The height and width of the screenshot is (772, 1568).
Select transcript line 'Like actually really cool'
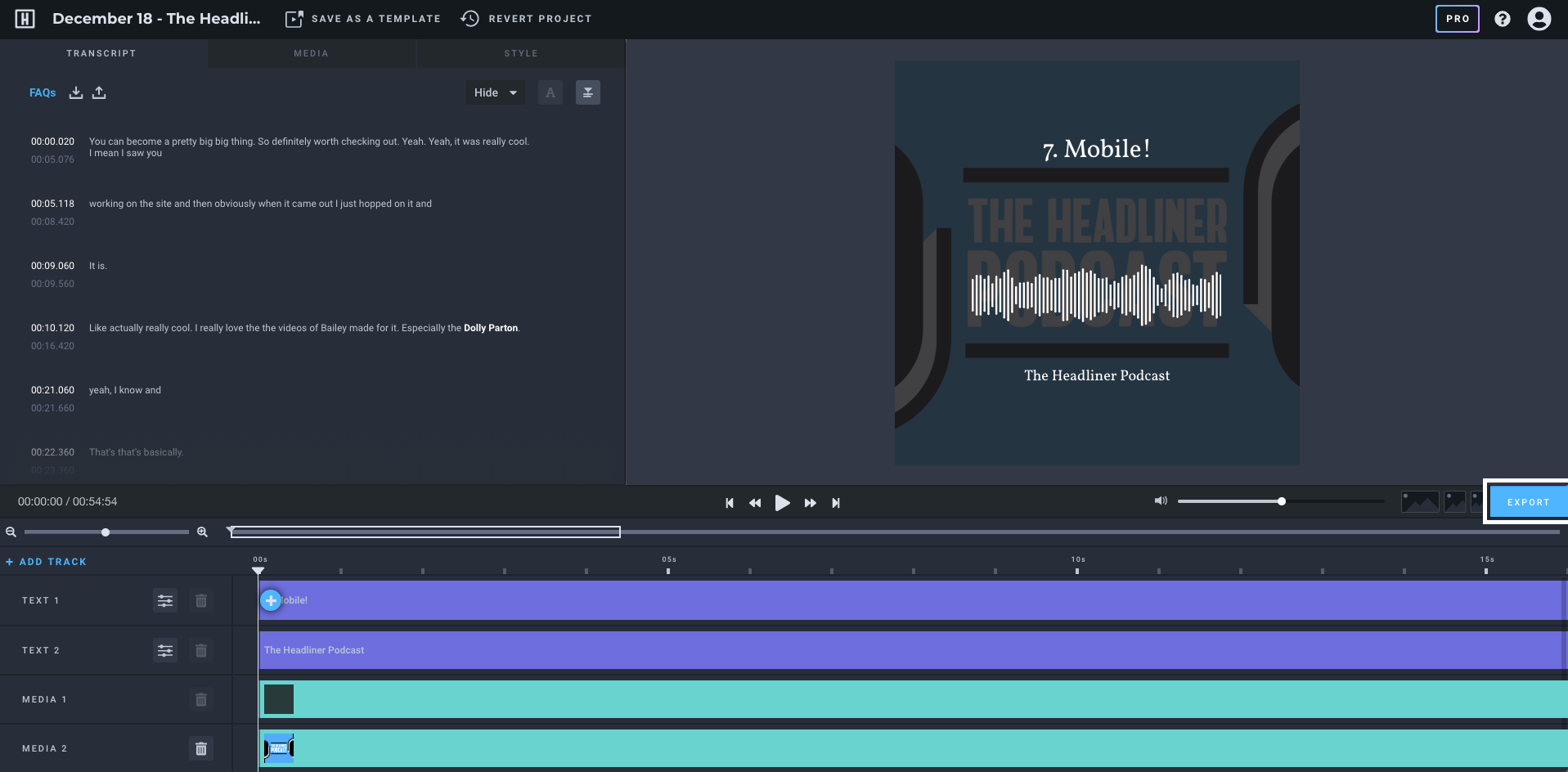pos(304,328)
